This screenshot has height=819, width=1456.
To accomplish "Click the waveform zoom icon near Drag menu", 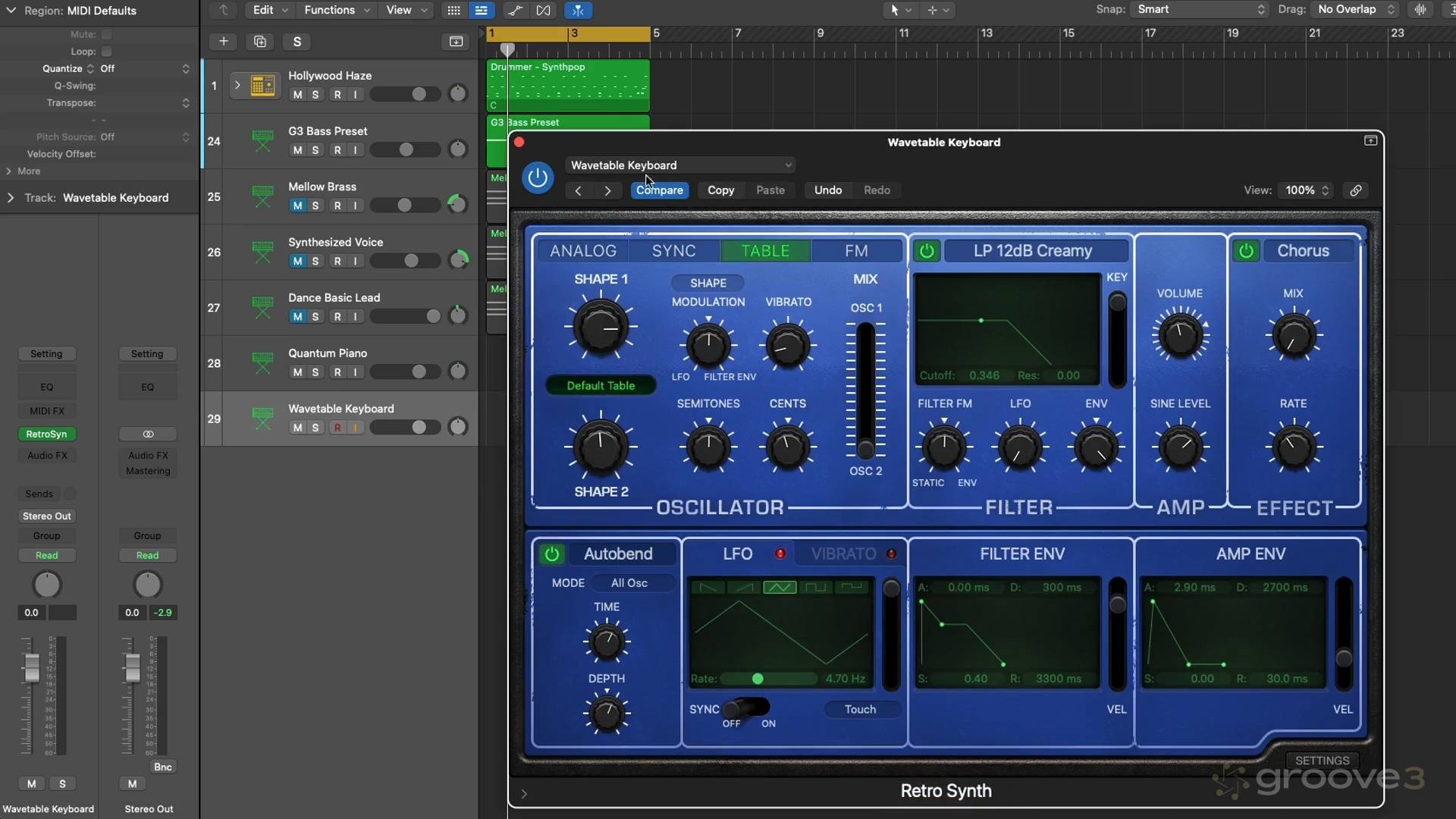I will point(1420,9).
